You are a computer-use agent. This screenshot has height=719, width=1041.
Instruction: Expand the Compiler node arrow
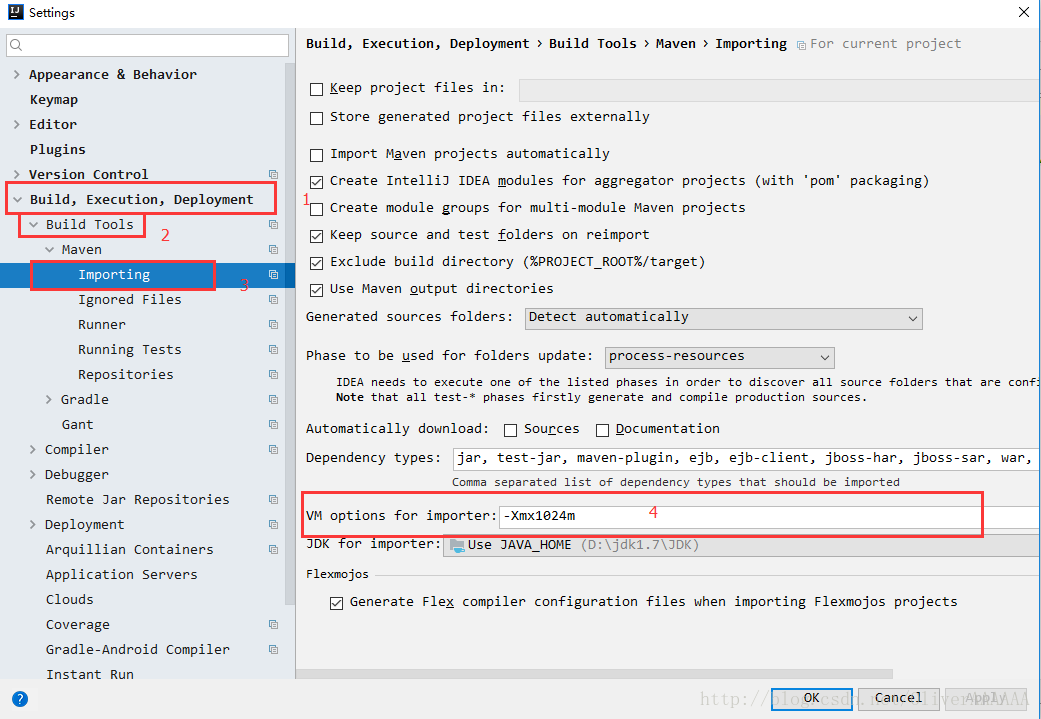[x=33, y=449]
